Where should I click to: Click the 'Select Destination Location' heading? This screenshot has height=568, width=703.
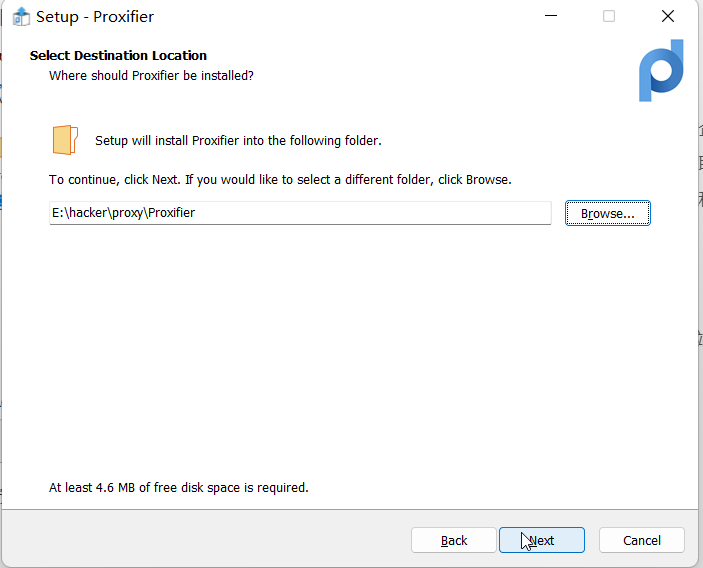click(x=118, y=56)
